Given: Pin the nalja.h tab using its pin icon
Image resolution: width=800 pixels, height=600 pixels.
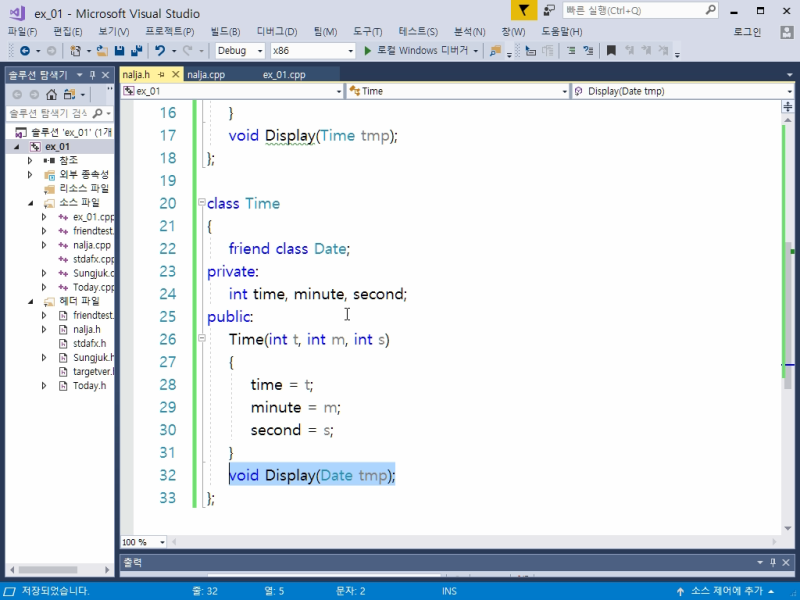Looking at the screenshot, I should [x=161, y=74].
